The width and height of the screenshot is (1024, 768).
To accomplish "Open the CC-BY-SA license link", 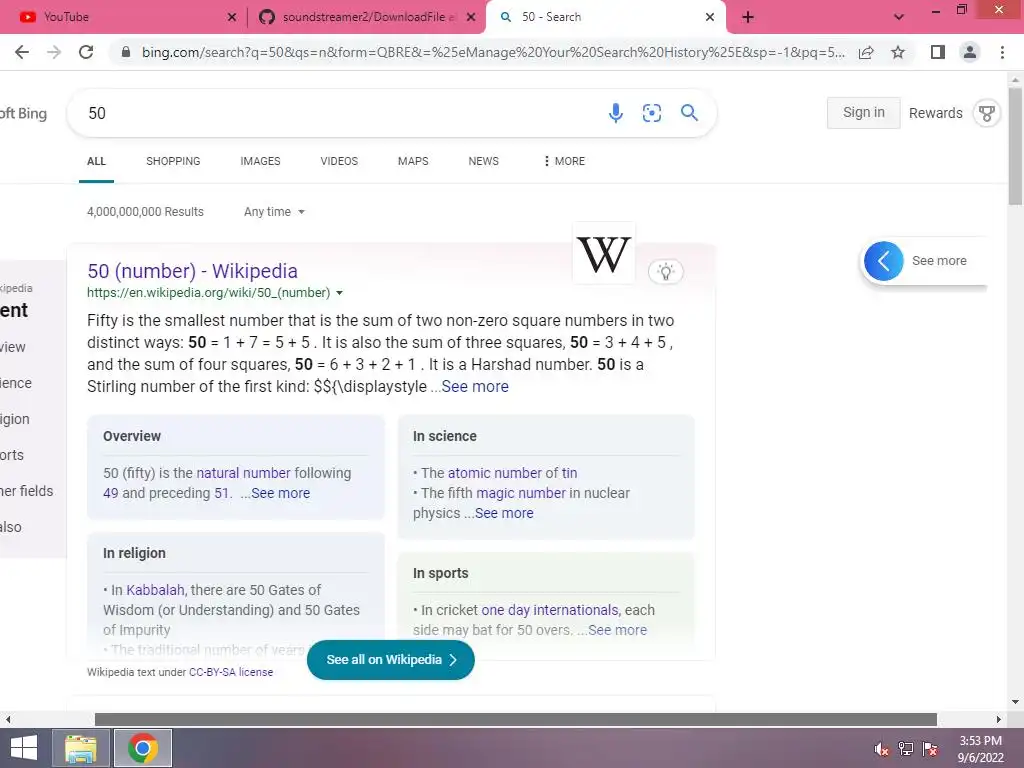I will click(x=231, y=672).
